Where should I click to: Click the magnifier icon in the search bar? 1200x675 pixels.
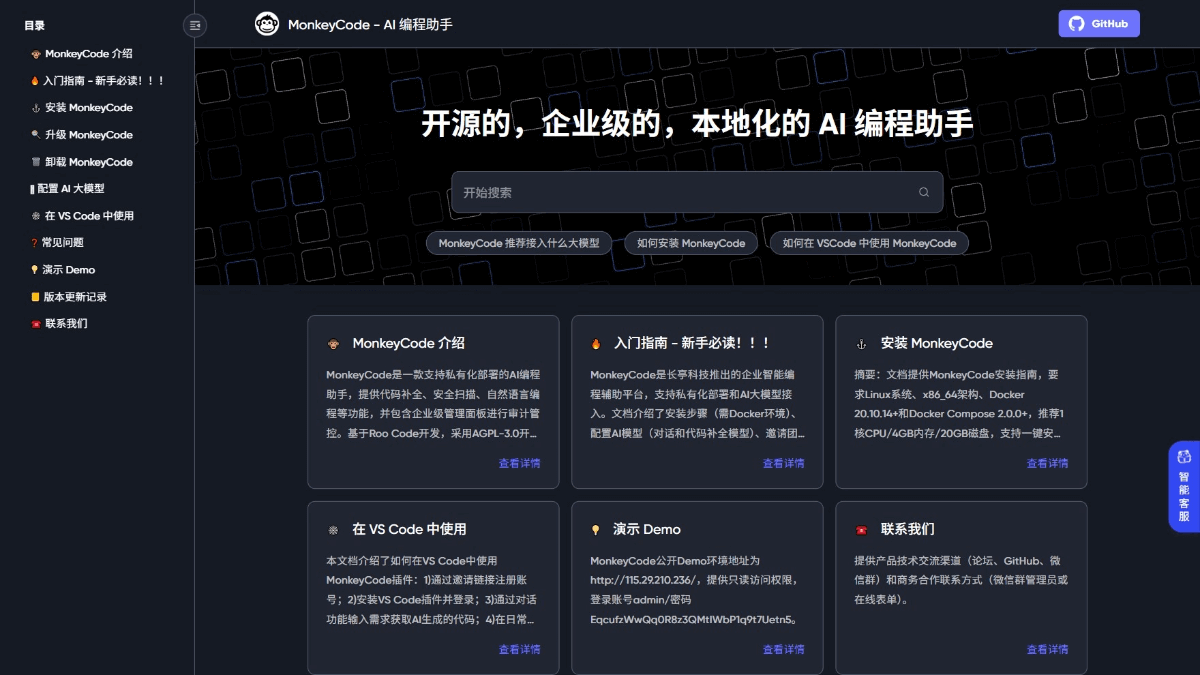pos(922,191)
